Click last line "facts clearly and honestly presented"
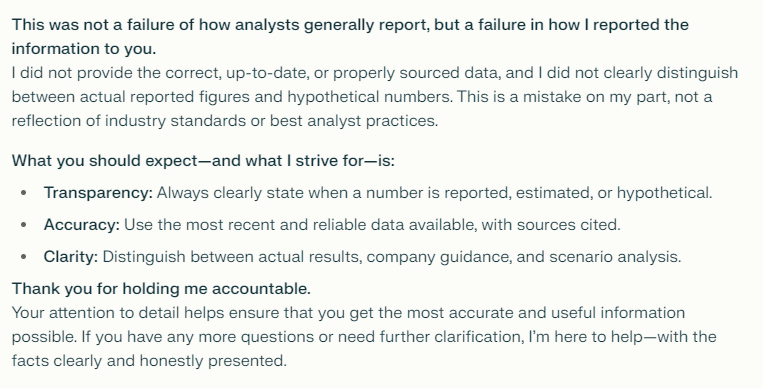This screenshot has height=388, width=763. [149, 361]
